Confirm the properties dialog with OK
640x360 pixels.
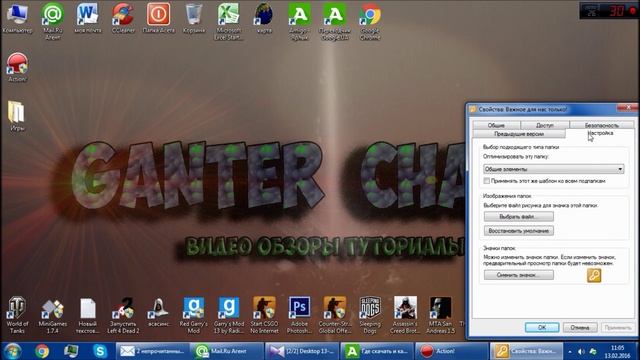tap(542, 327)
